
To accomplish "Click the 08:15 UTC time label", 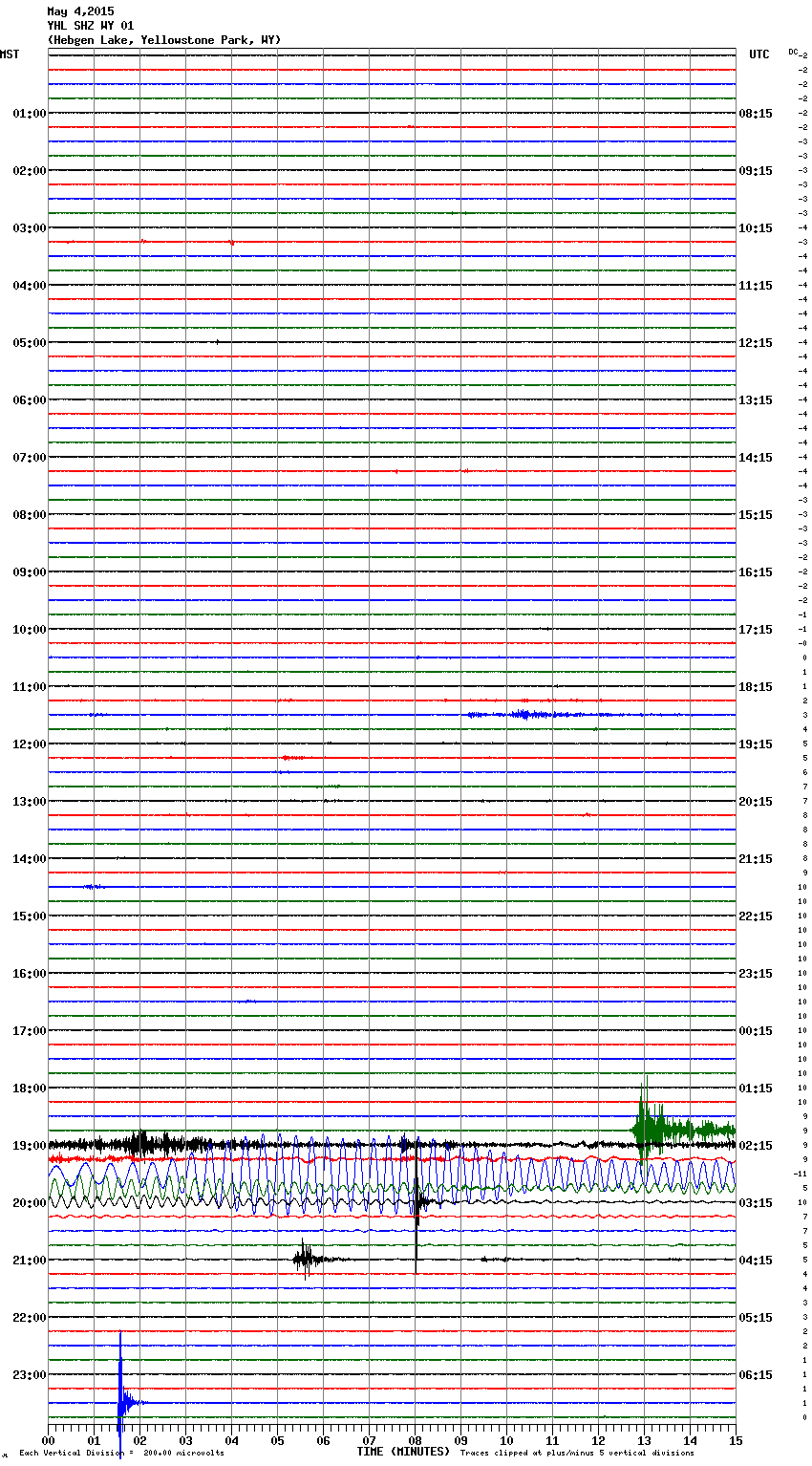I will (x=756, y=114).
